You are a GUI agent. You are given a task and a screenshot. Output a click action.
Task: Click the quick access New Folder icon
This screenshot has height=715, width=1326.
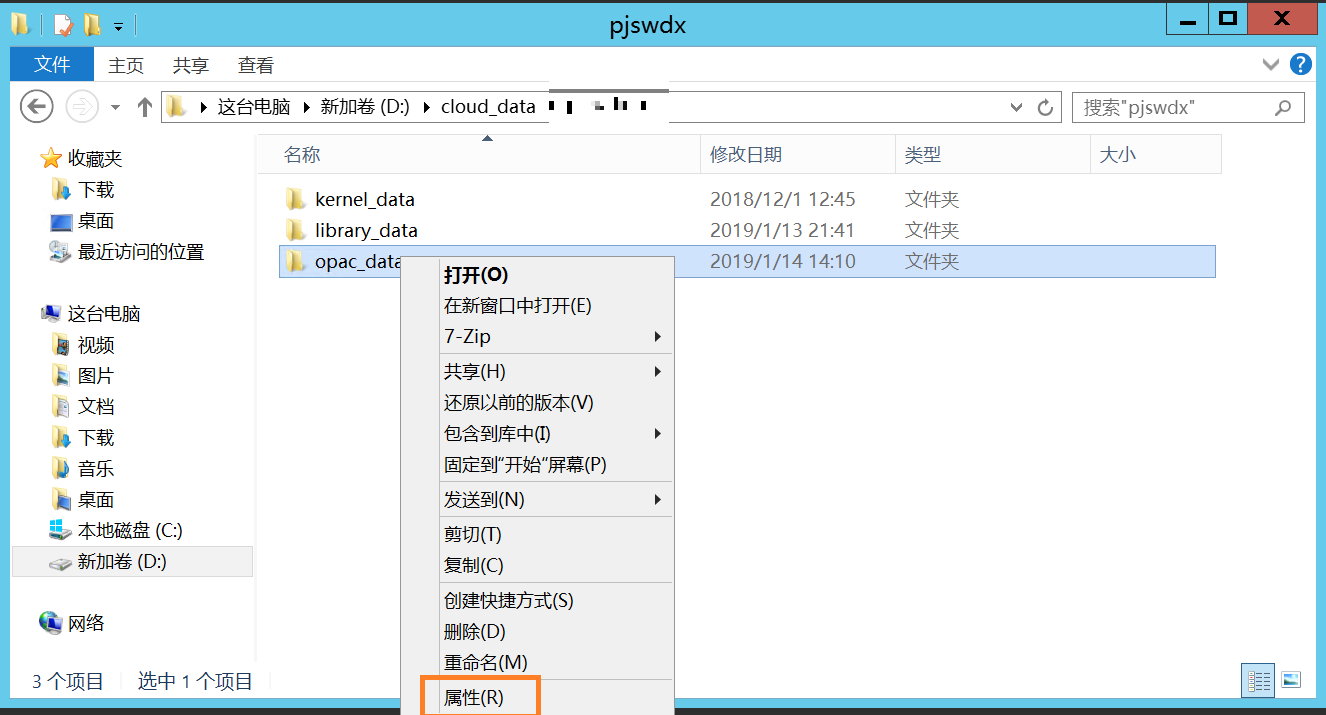point(92,24)
